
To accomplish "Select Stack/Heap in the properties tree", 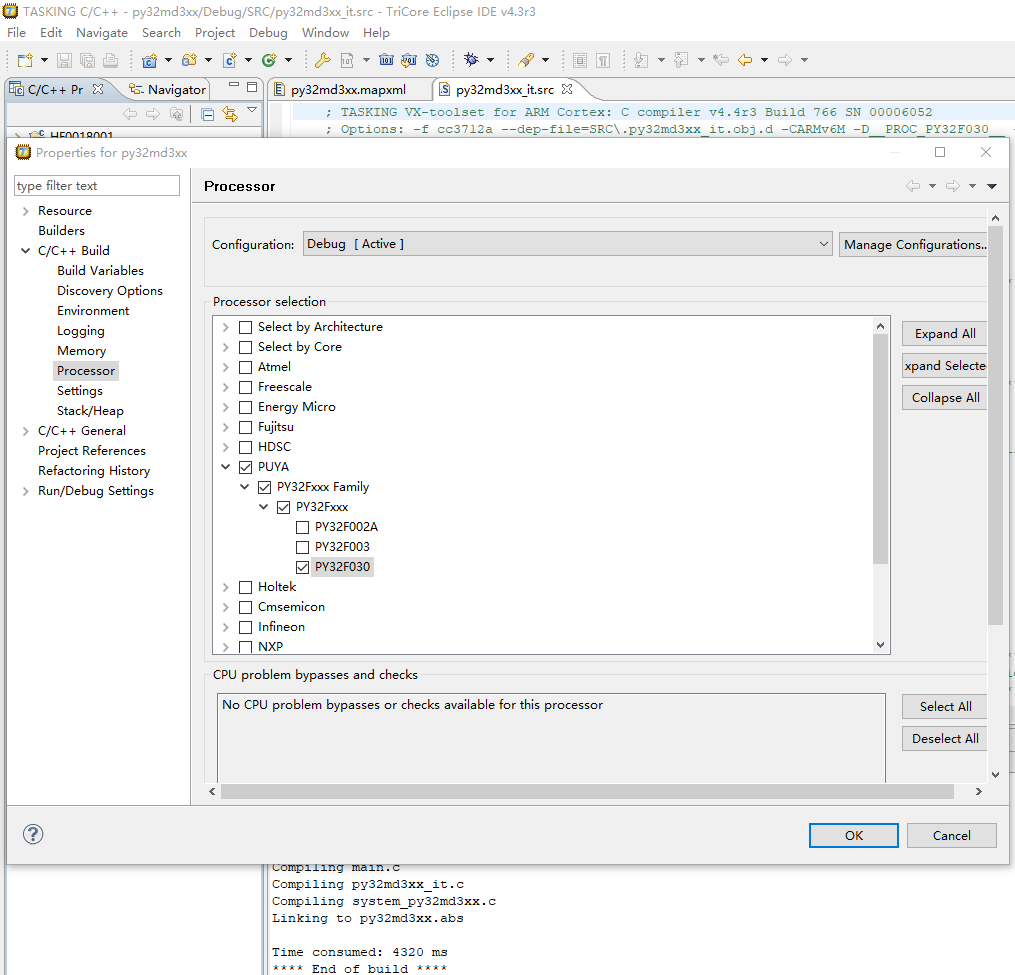I will click(90, 411).
